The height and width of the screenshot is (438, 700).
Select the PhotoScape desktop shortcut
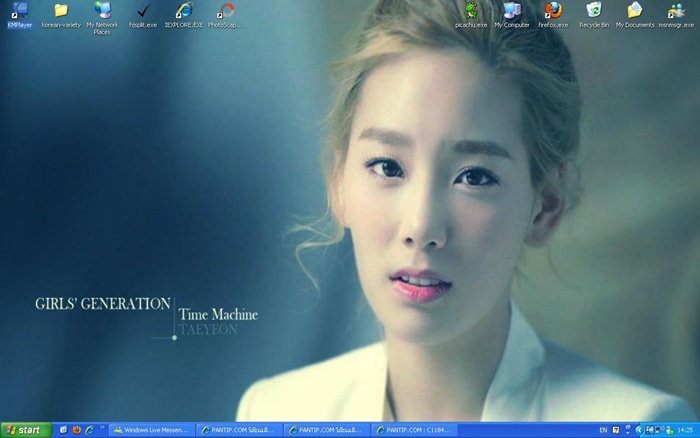[x=225, y=15]
